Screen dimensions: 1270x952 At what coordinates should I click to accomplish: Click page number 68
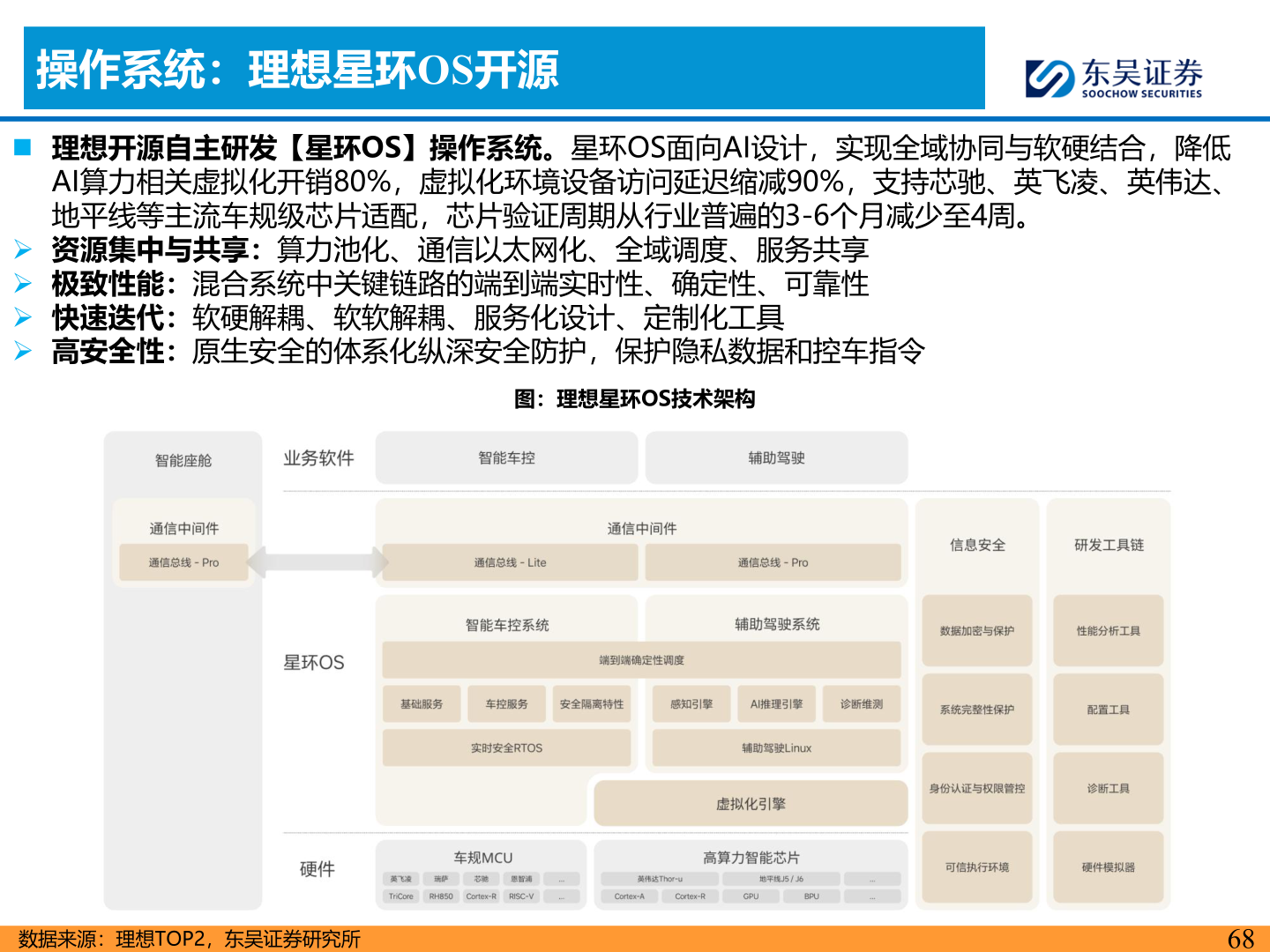(x=1241, y=937)
